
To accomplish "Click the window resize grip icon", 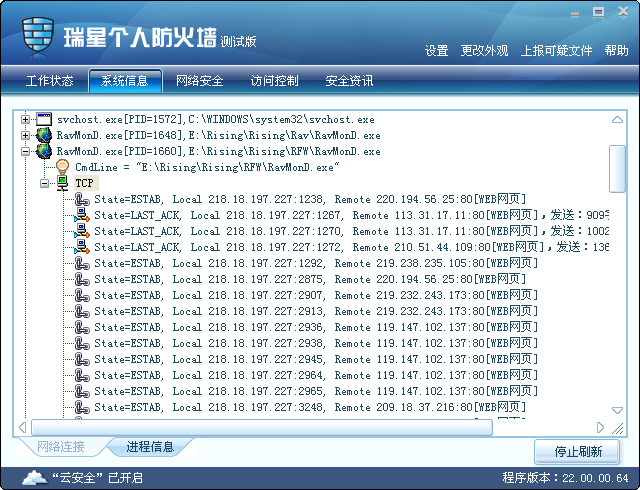I will tap(618, 428).
